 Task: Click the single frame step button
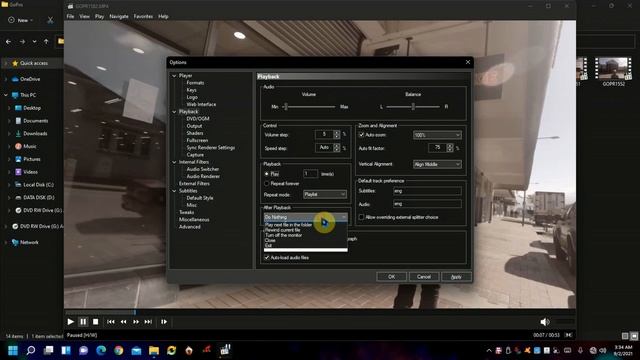pos(164,322)
